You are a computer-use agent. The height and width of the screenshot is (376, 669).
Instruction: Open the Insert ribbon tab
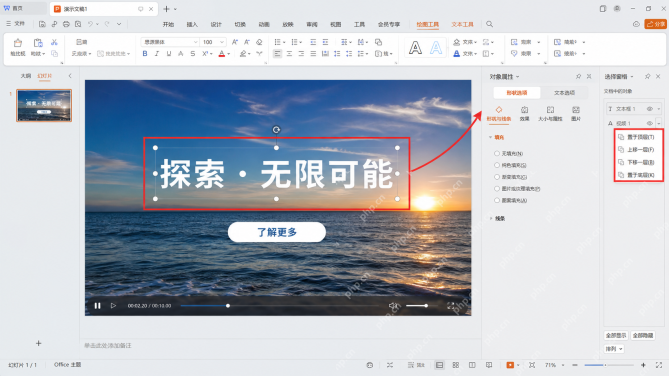coord(192,24)
